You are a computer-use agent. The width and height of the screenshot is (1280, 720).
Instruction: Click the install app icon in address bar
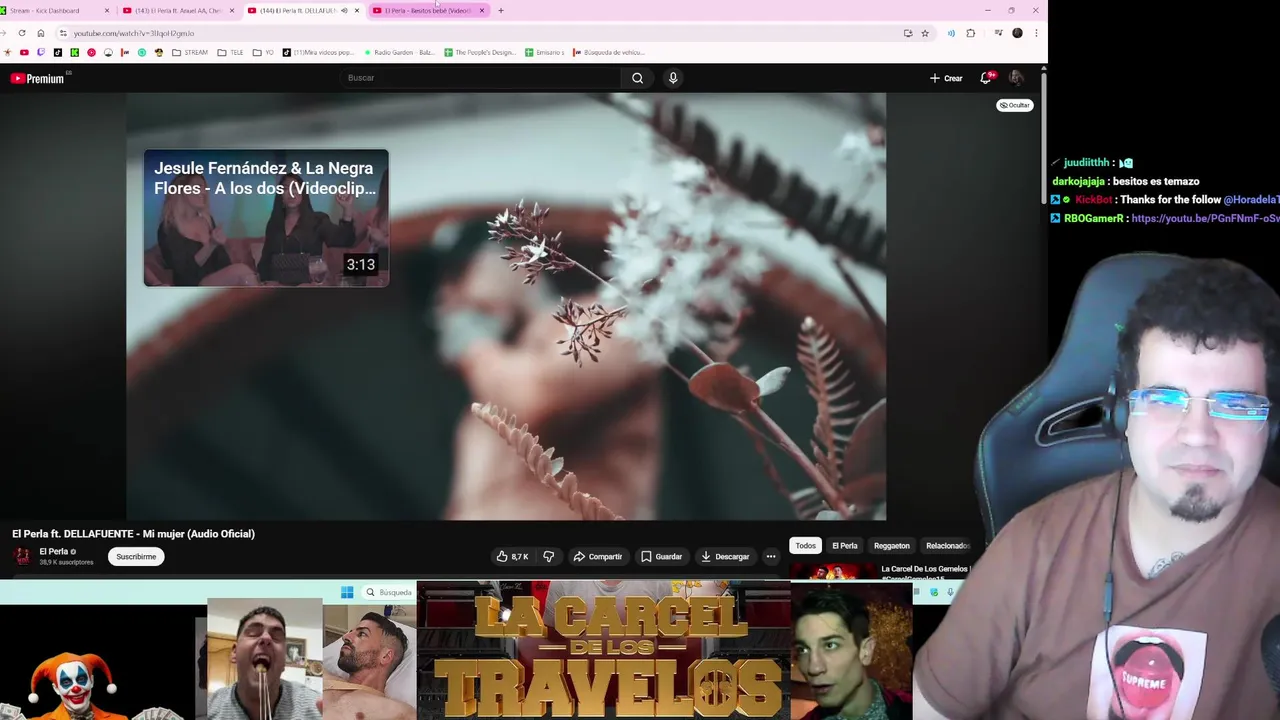908,33
